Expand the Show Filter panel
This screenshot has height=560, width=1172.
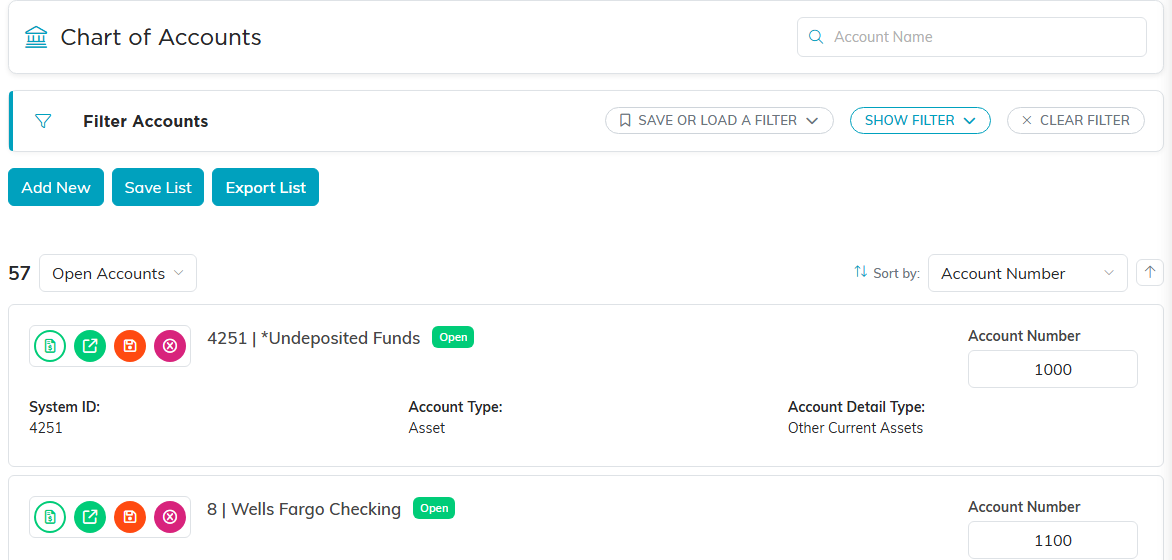[x=920, y=120]
